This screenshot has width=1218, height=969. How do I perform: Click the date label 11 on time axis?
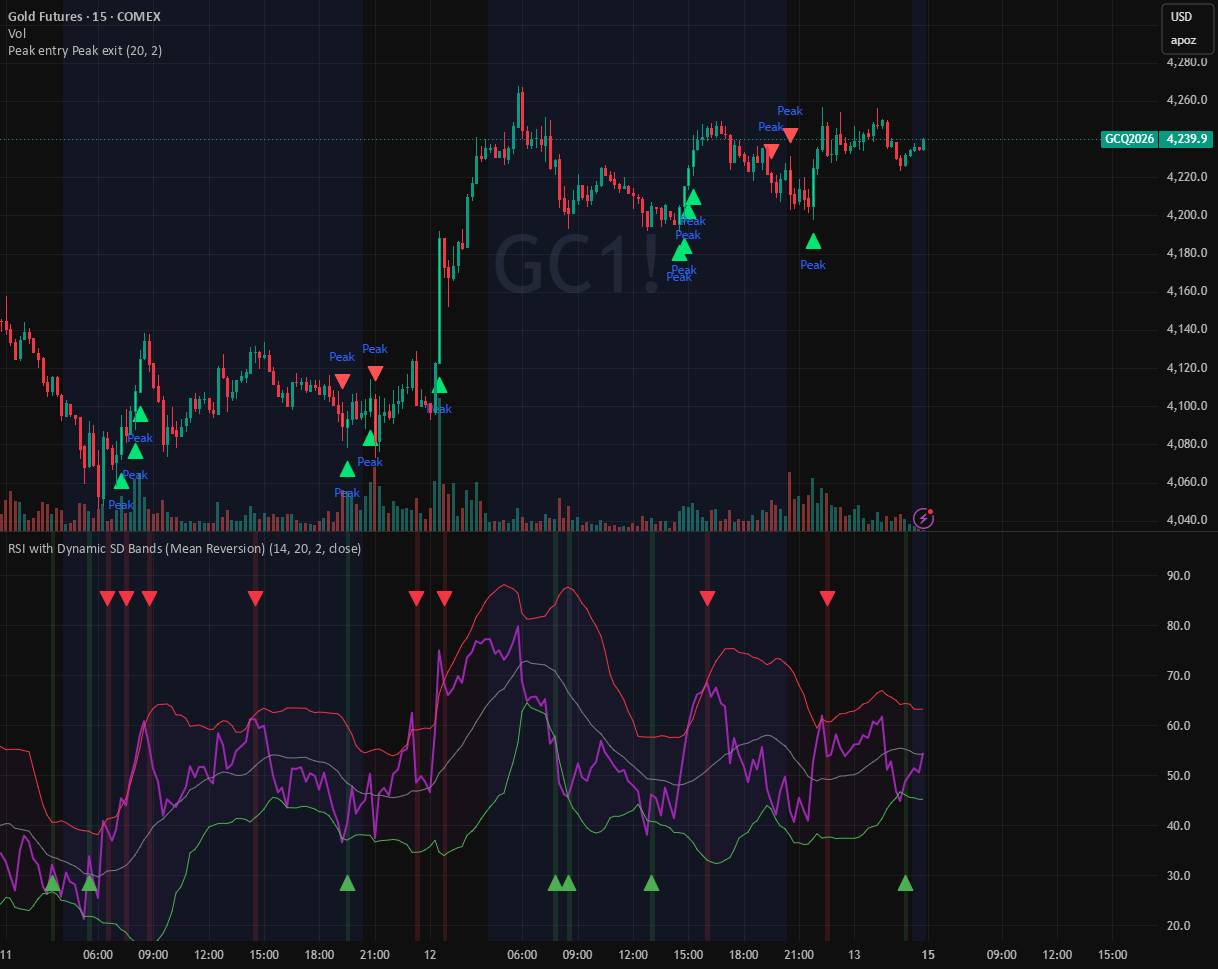click(6, 954)
